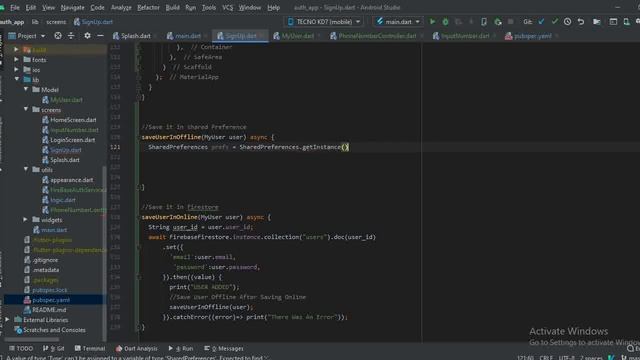640x360 pixels.
Task: Collapse the screens folder
Action: click(x=26, y=109)
